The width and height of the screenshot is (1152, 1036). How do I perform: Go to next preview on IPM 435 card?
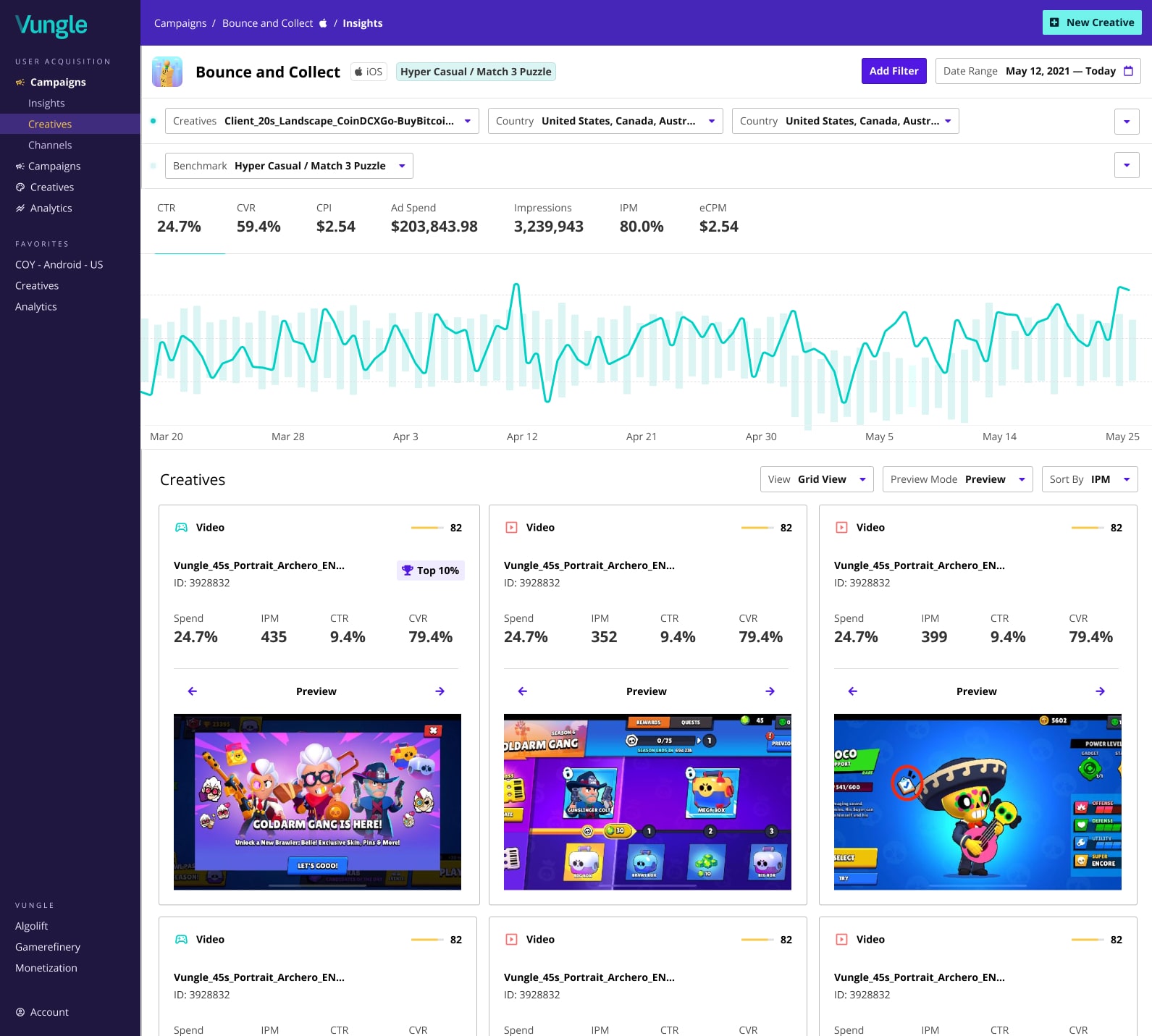click(440, 691)
